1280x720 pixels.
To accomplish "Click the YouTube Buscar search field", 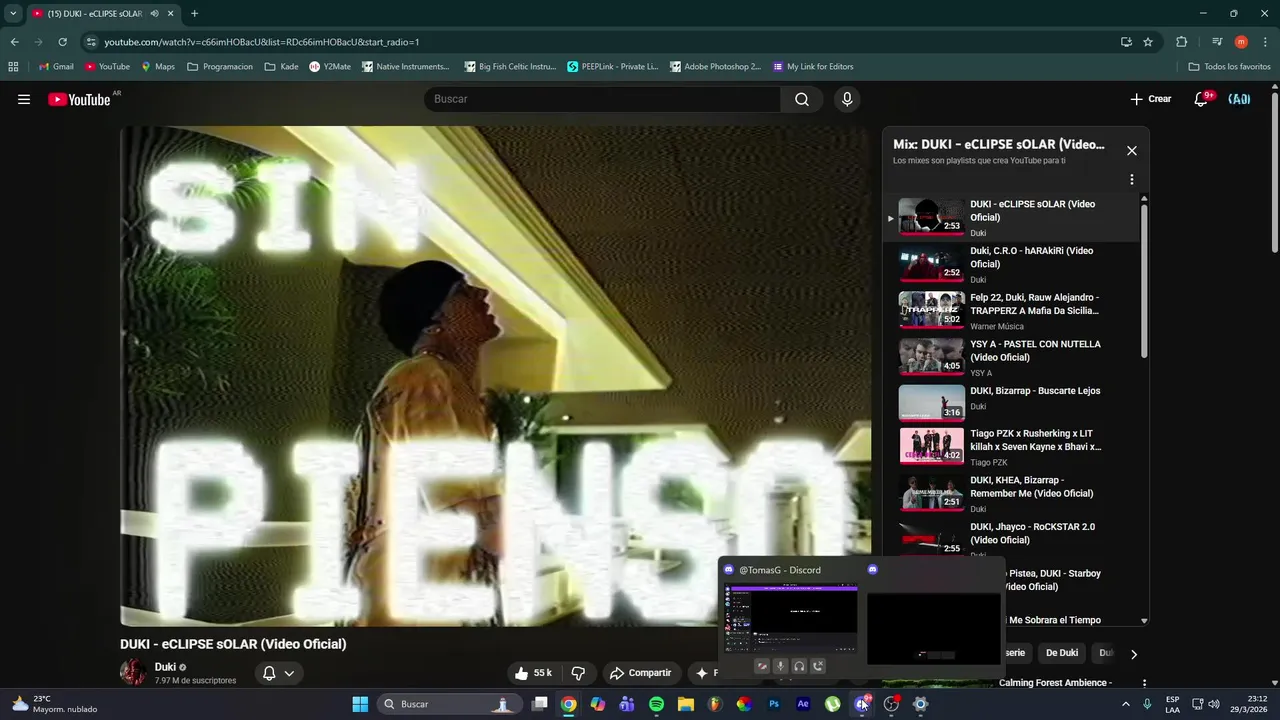I will (x=603, y=99).
